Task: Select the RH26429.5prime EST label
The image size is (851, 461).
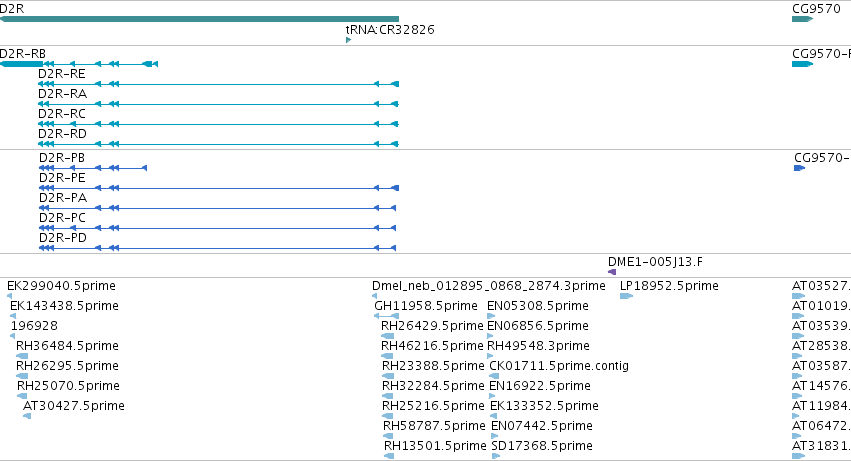Action: pyautogui.click(x=432, y=326)
